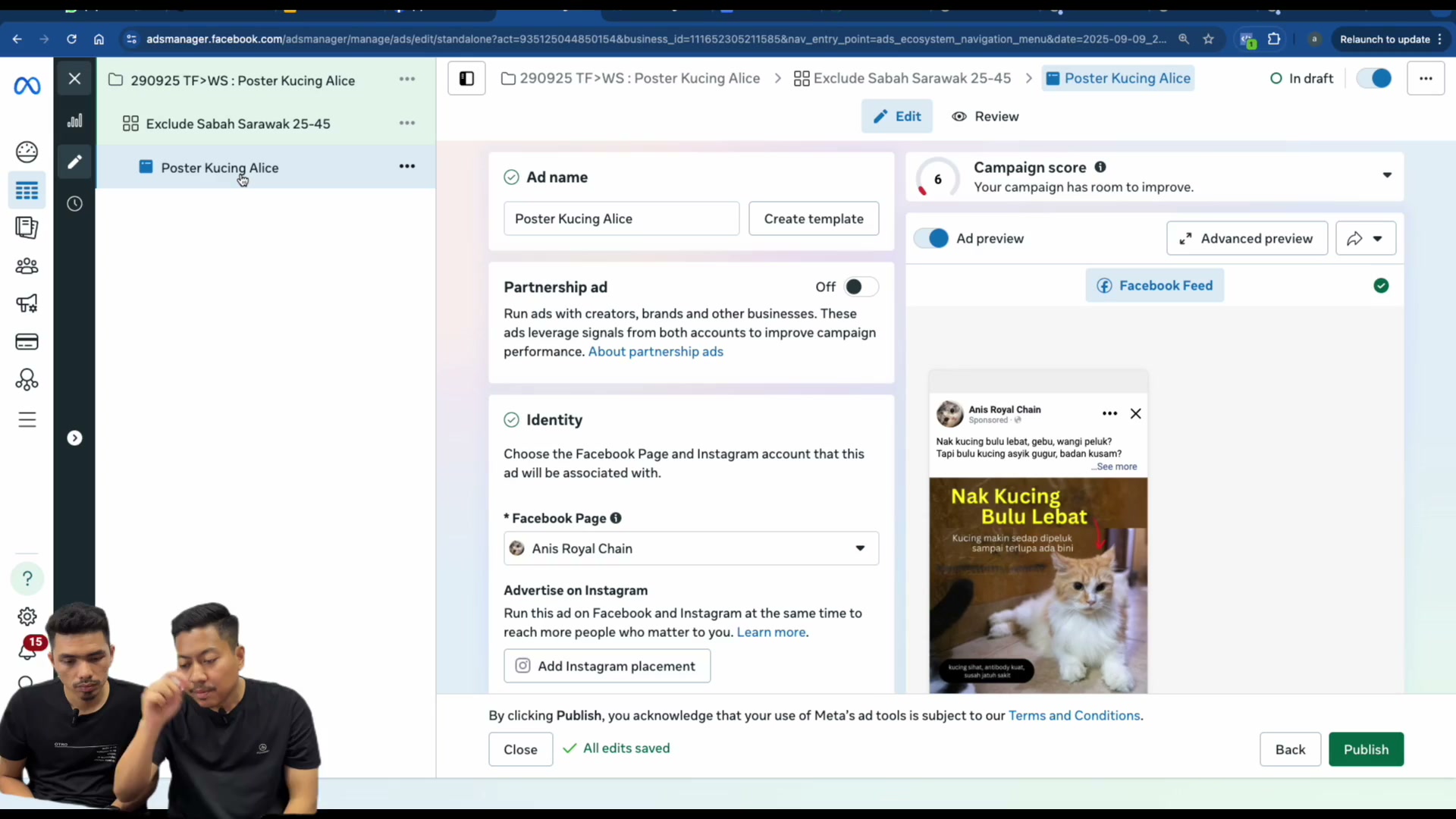Image resolution: width=1456 pixels, height=819 pixels.
Task: Open performance chart icon in editor rail
Action: tap(74, 121)
